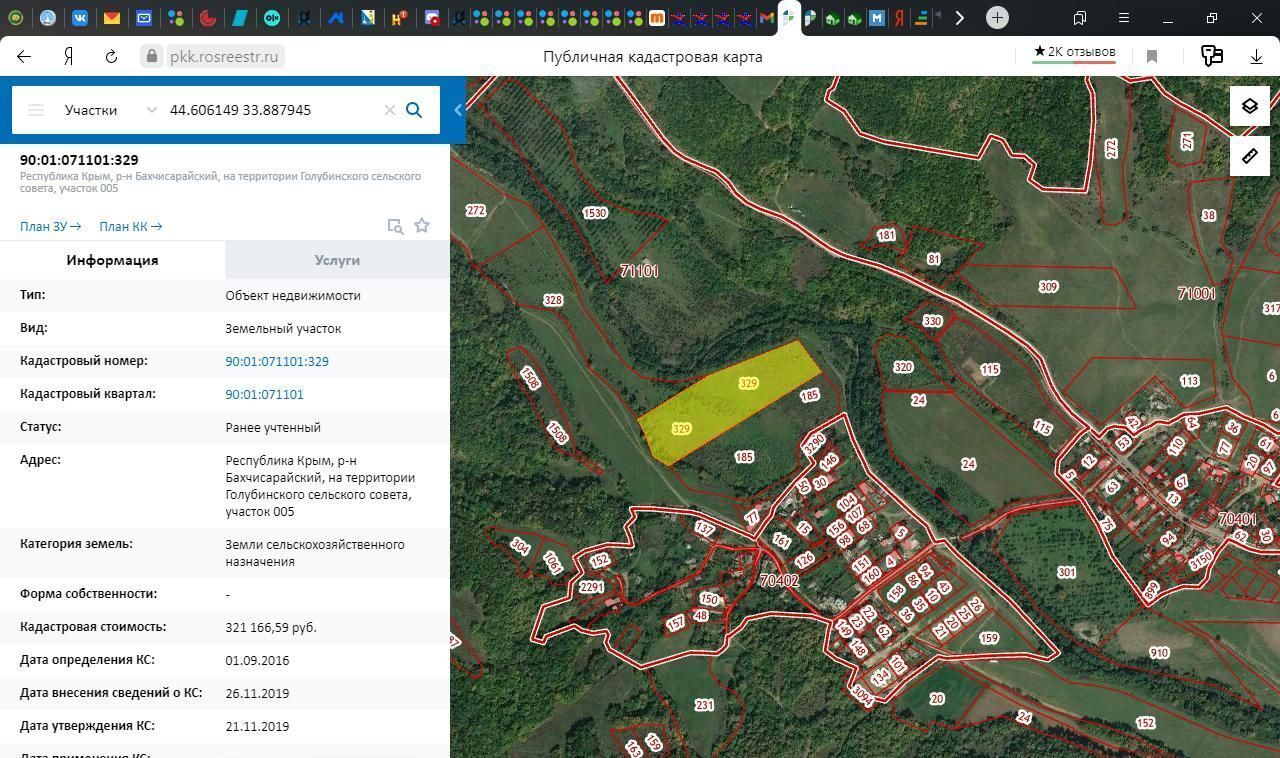This screenshot has width=1280, height=758.
Task: Run search with the magnifier icon
Action: pyautogui.click(x=414, y=110)
